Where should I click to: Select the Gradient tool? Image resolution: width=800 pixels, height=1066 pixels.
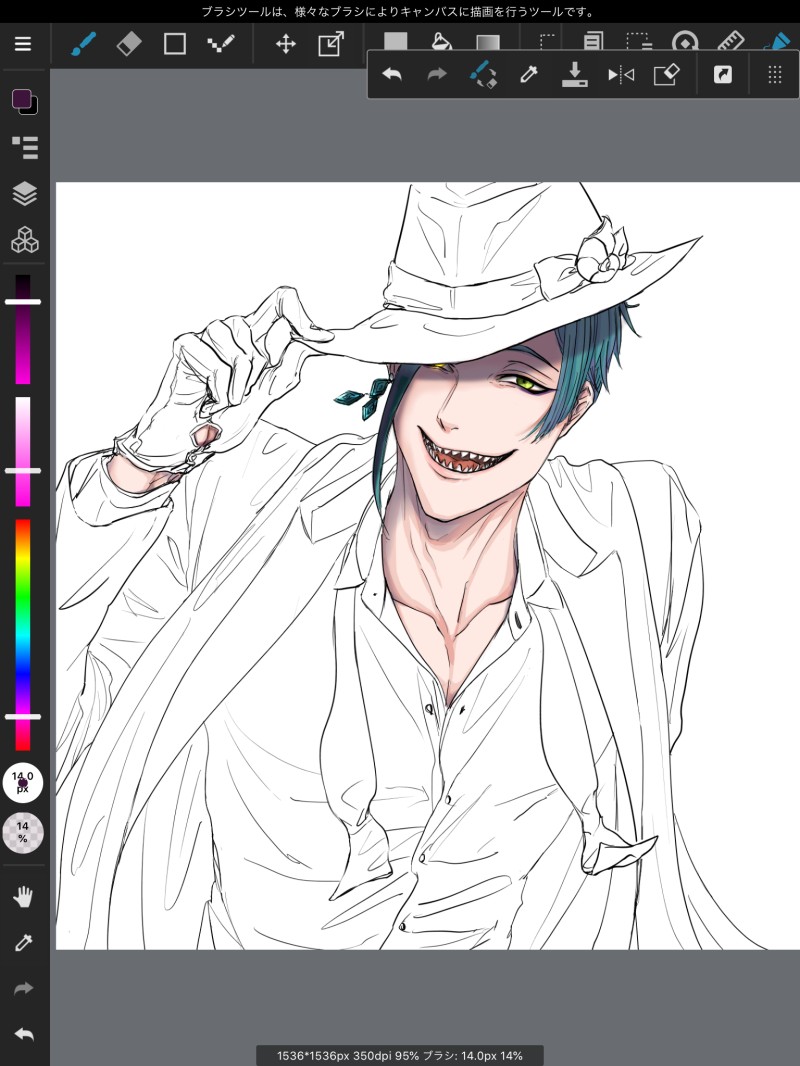coord(488,42)
